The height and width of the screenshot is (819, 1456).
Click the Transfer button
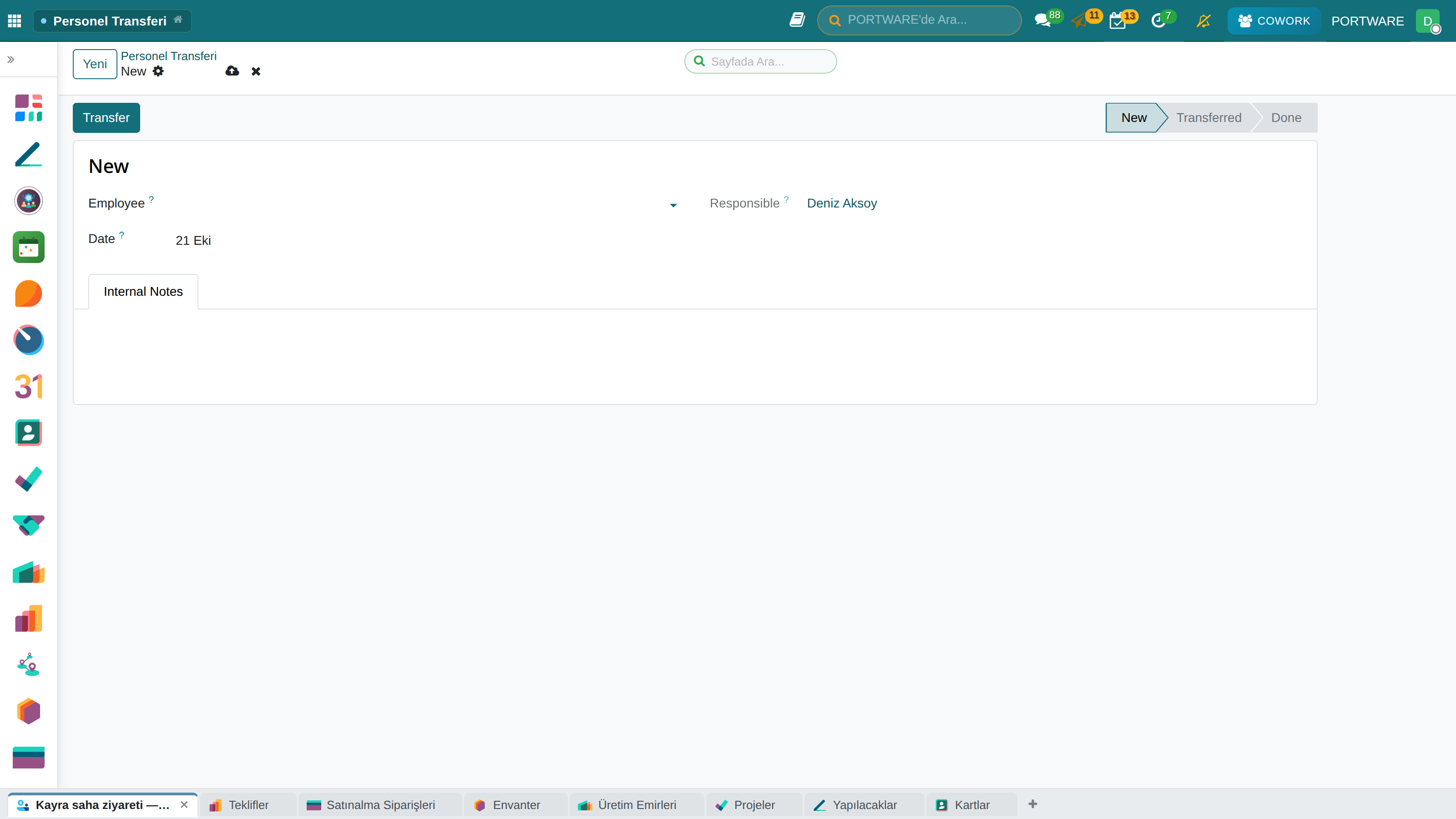click(x=106, y=117)
